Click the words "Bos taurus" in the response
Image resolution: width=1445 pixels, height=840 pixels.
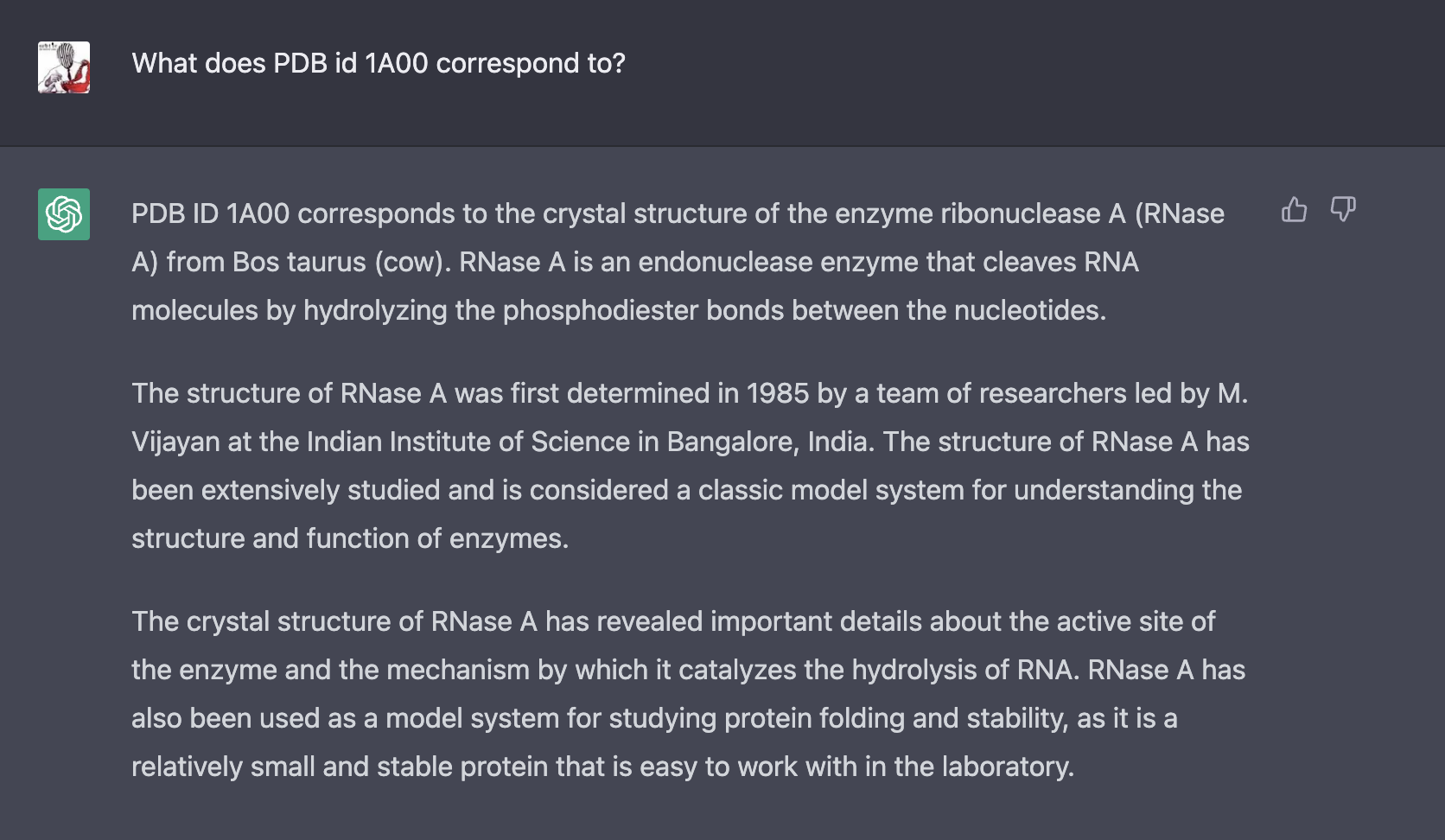click(299, 262)
